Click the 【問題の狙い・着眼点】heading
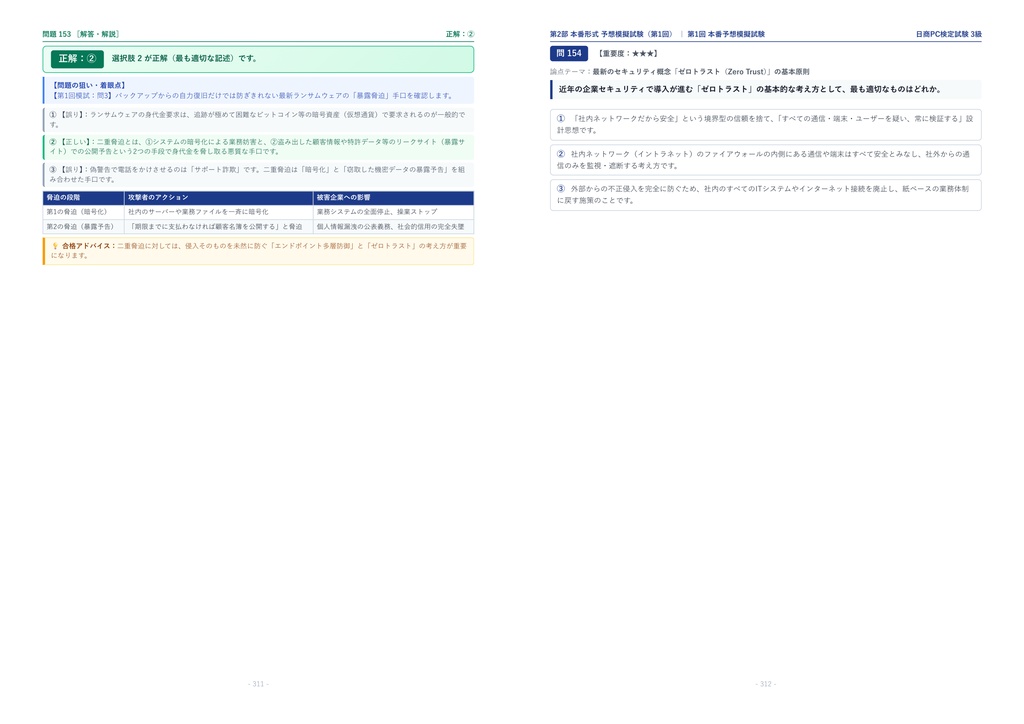The image size is (1024, 724). (89, 86)
